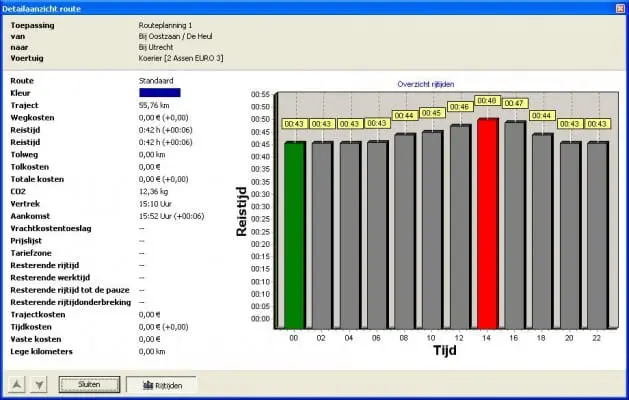Screen dimensions: 629x400
Task: Click the down arrow navigation icon
Action: [x=40, y=384]
